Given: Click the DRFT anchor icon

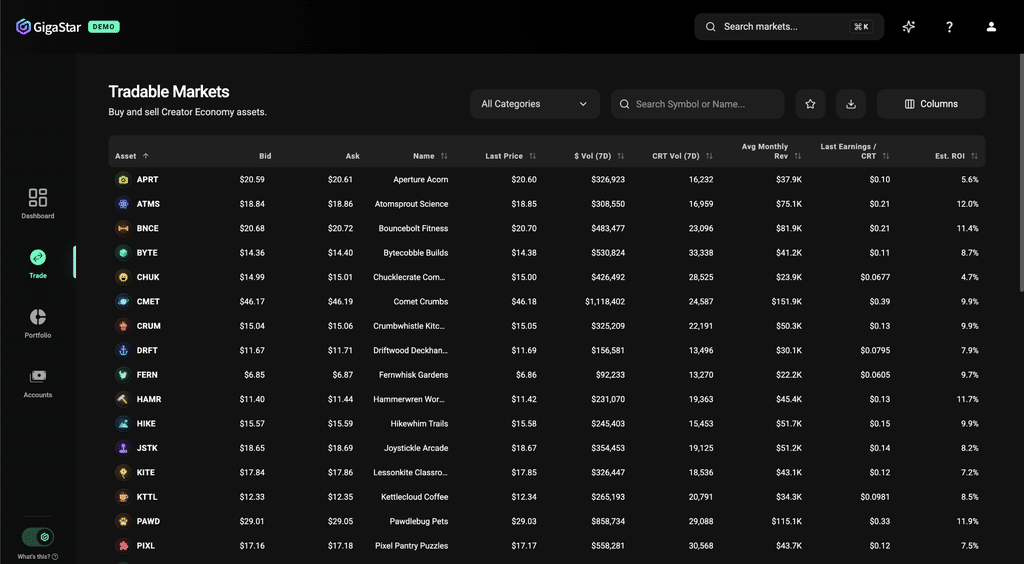Looking at the screenshot, I should pos(123,351).
